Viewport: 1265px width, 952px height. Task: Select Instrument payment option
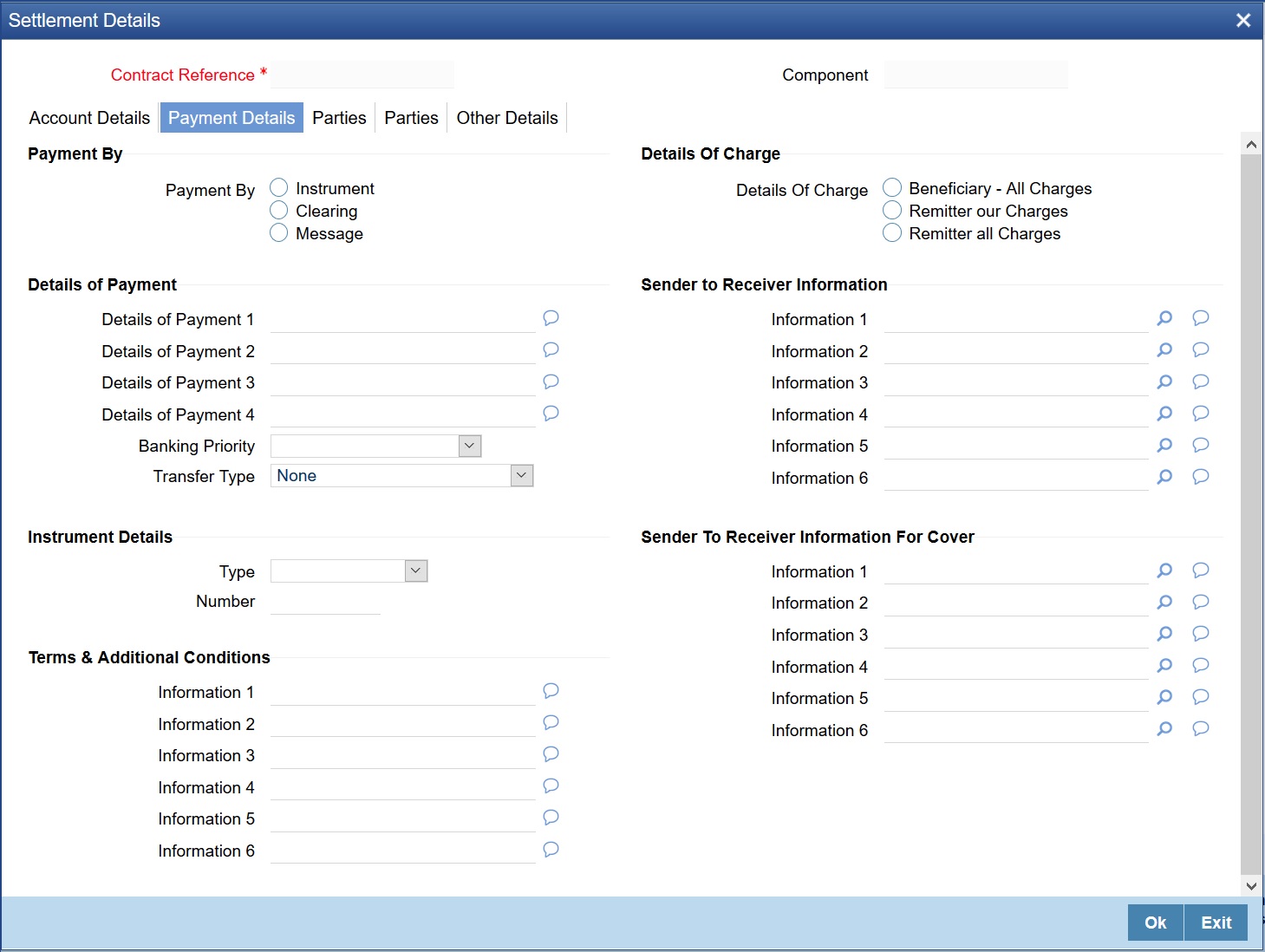[278, 187]
